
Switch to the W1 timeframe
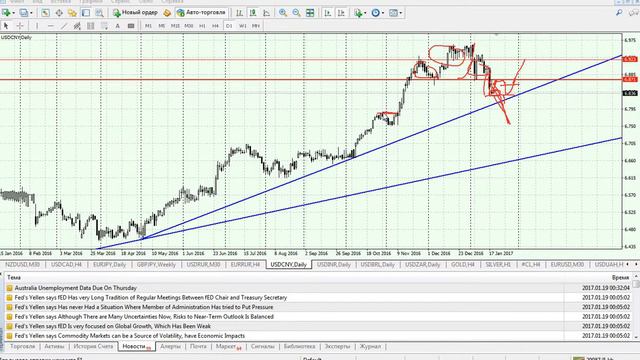click(242, 26)
